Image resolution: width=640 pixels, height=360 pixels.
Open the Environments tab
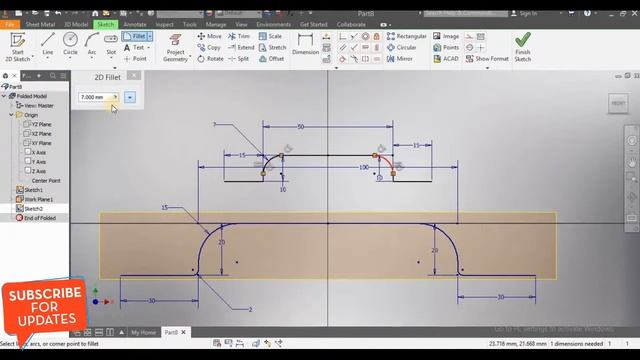coord(273,24)
